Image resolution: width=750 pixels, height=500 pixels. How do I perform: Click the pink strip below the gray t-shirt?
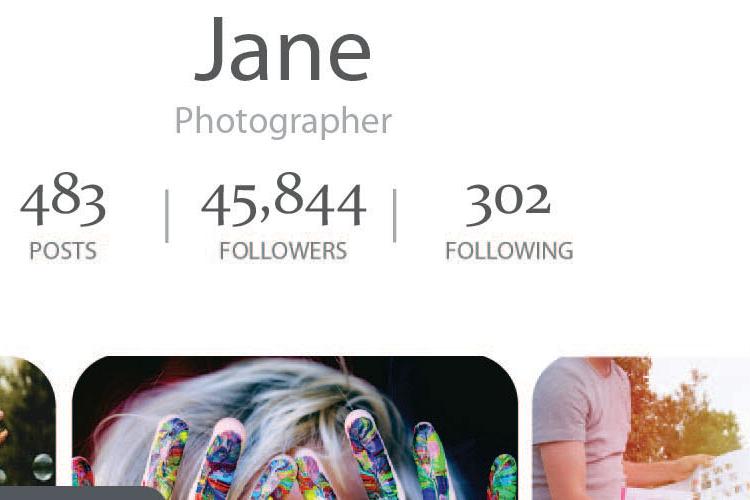(x=624, y=494)
